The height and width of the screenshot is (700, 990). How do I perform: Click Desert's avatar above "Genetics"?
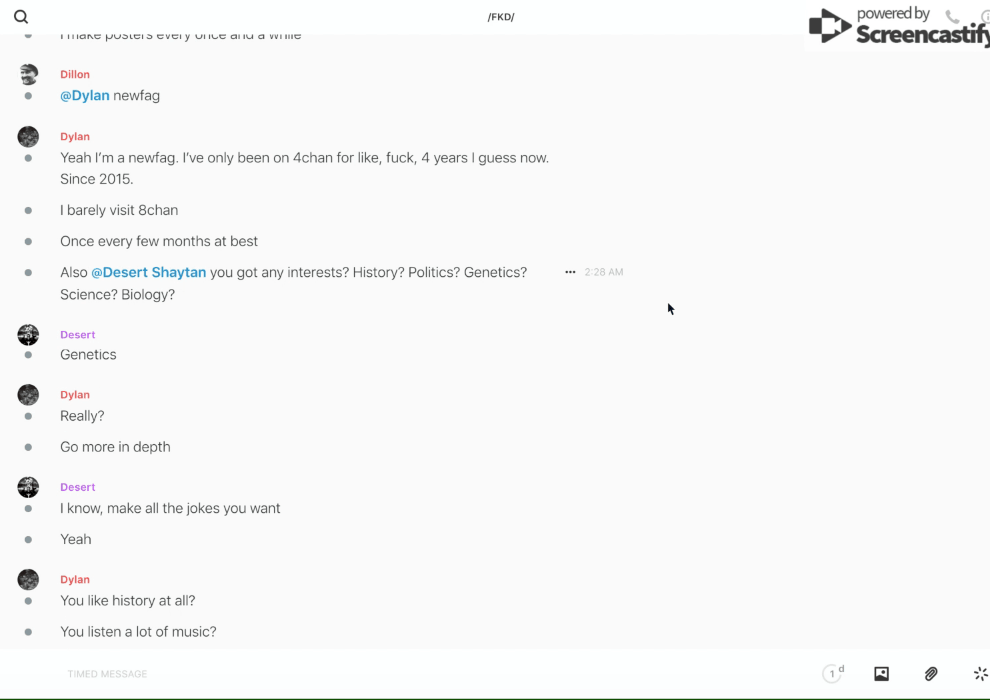click(x=28, y=335)
